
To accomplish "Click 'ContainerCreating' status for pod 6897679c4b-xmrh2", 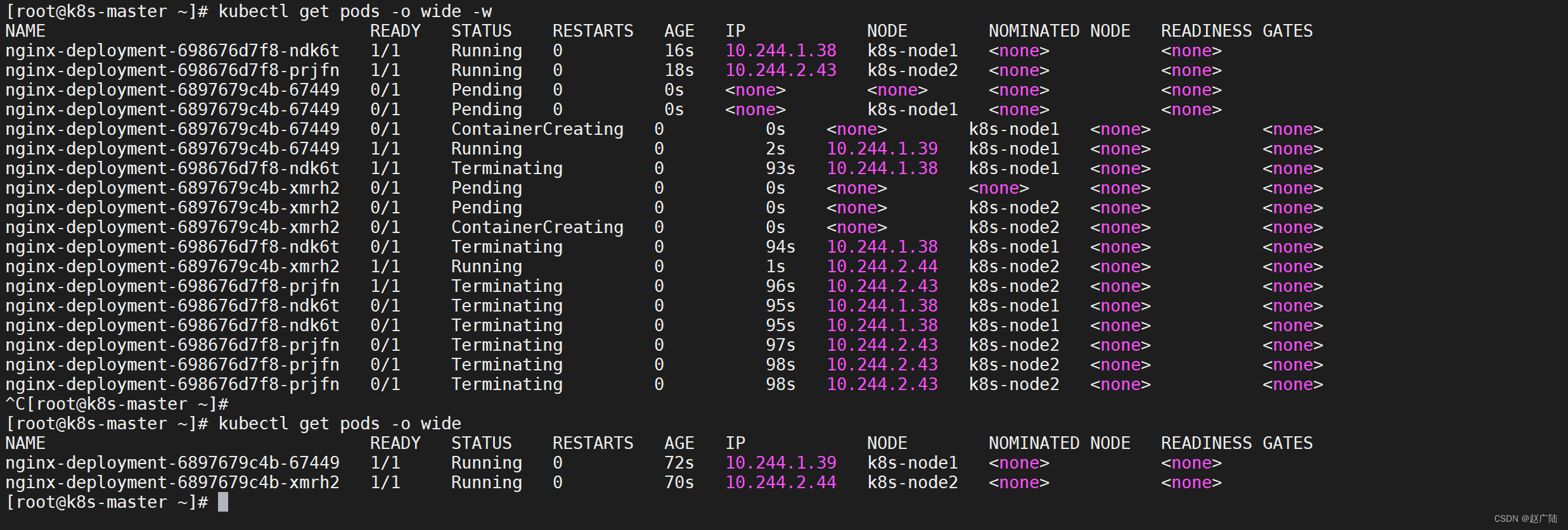I will coord(537,227).
